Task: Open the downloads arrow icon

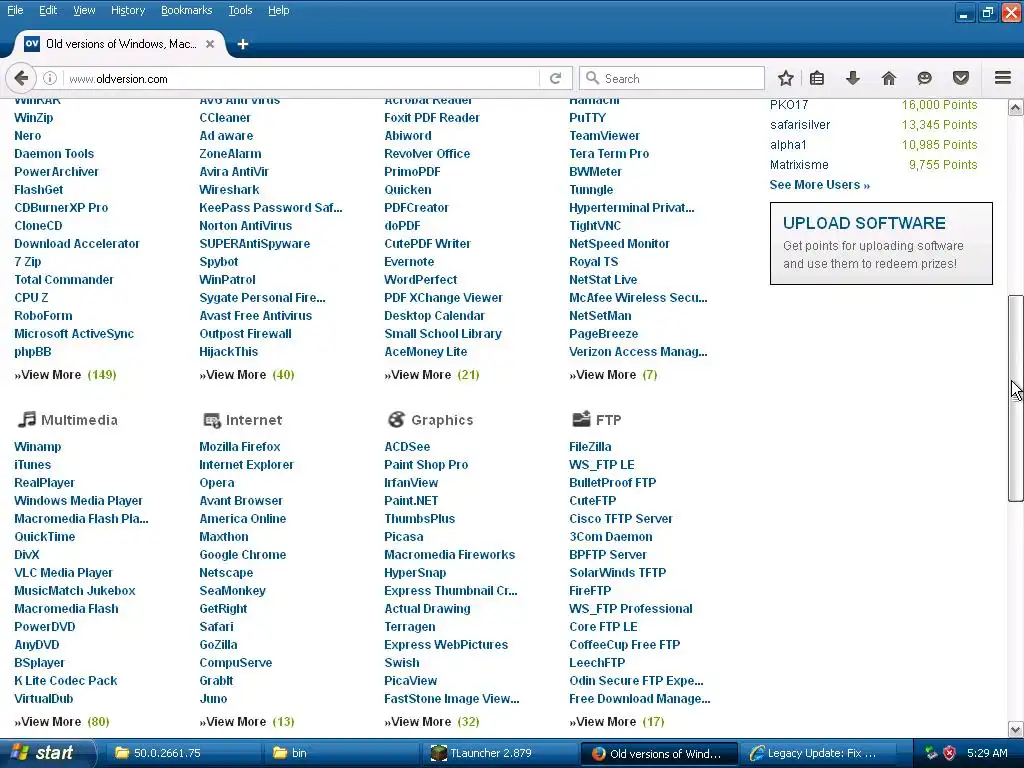Action: point(852,78)
